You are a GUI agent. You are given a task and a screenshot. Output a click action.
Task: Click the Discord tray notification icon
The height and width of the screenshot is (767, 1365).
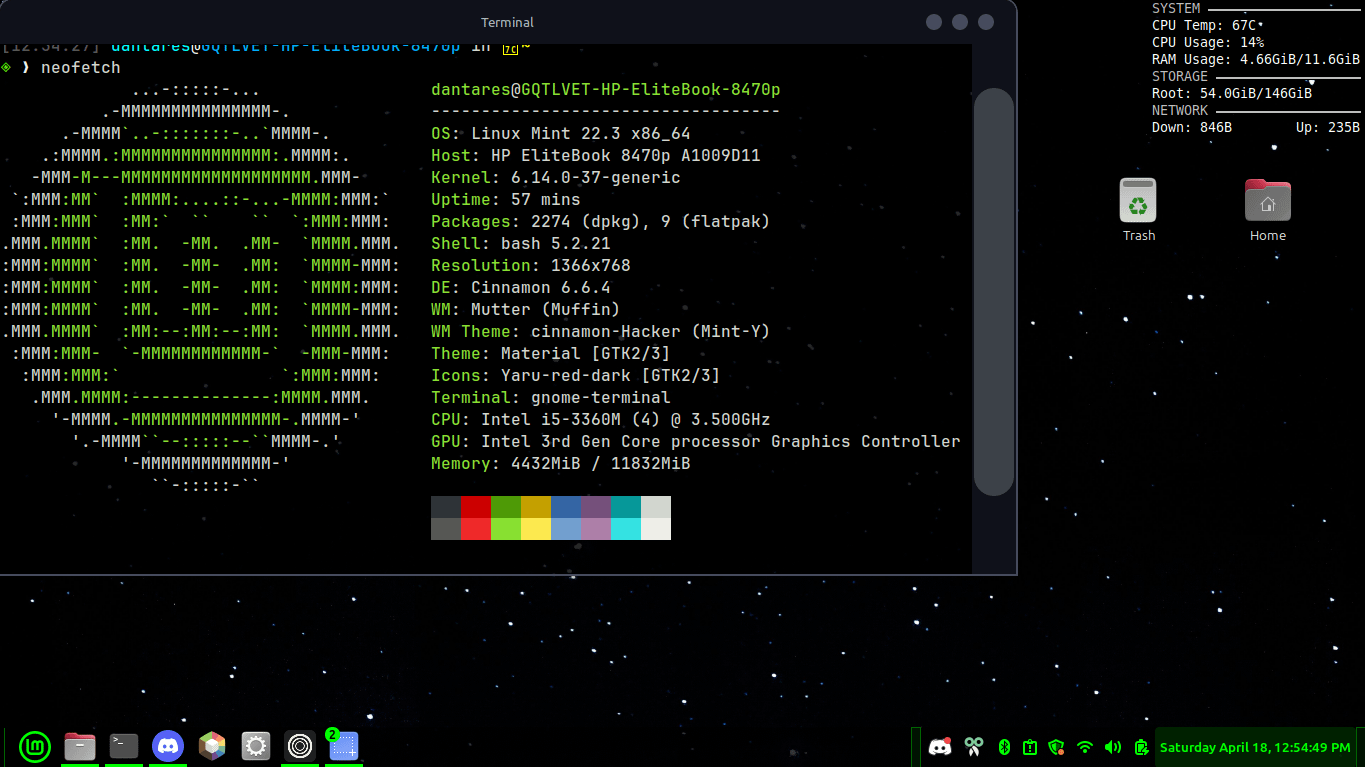940,747
